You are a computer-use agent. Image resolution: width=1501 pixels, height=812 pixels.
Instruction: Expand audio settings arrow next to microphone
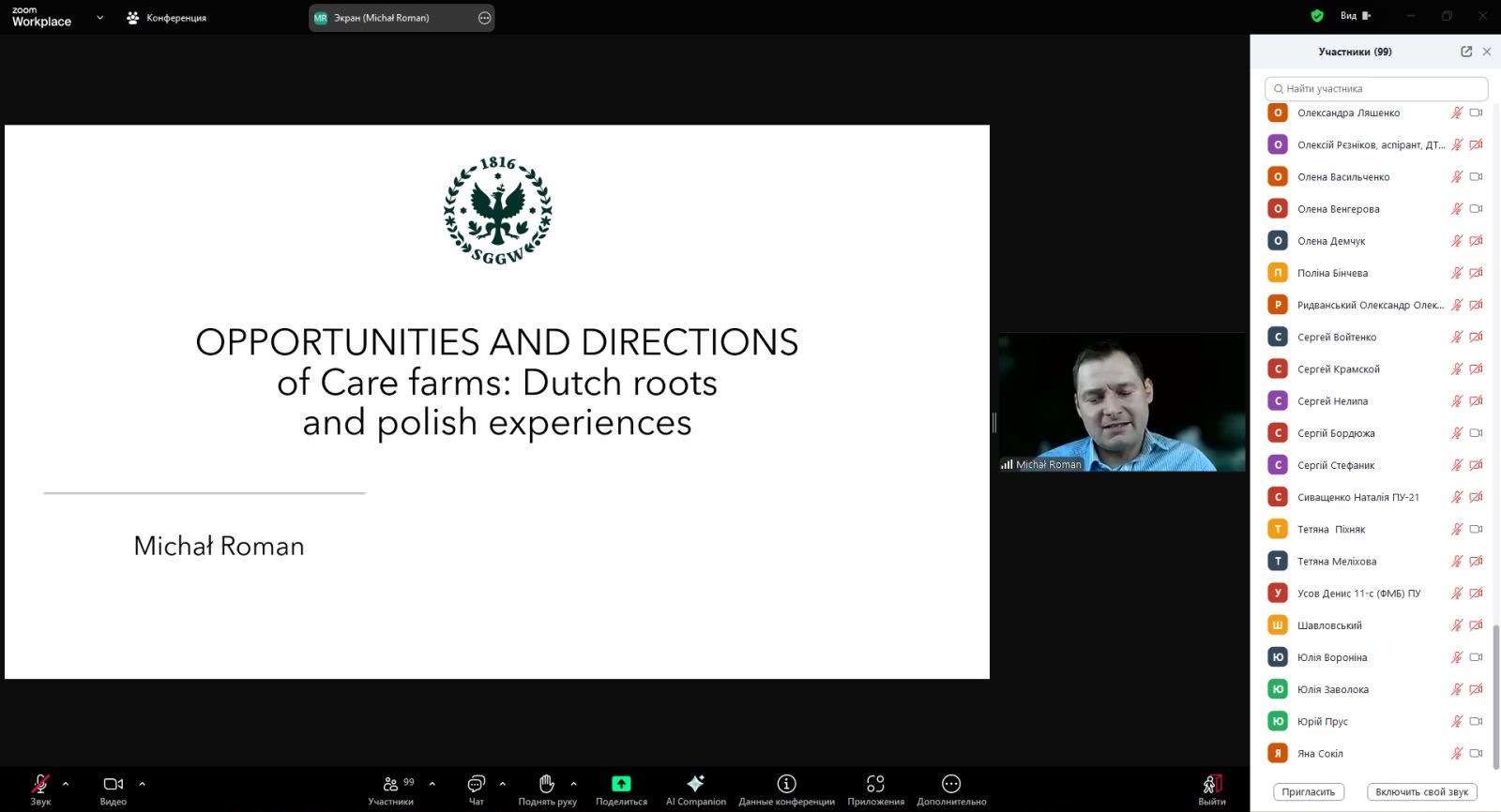coord(66,784)
